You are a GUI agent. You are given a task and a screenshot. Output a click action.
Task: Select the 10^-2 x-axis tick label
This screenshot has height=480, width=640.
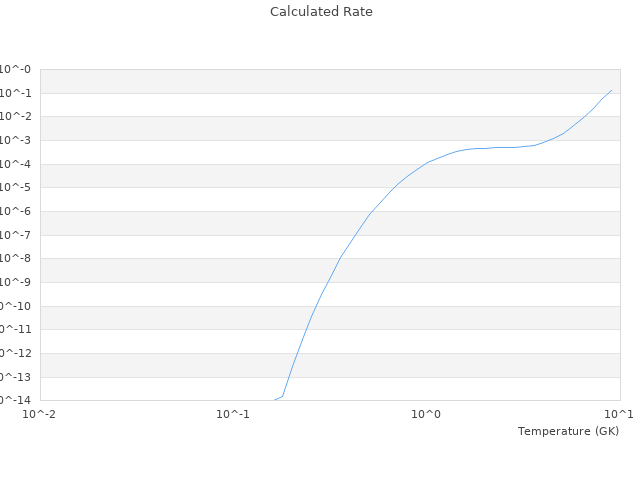tap(40, 414)
